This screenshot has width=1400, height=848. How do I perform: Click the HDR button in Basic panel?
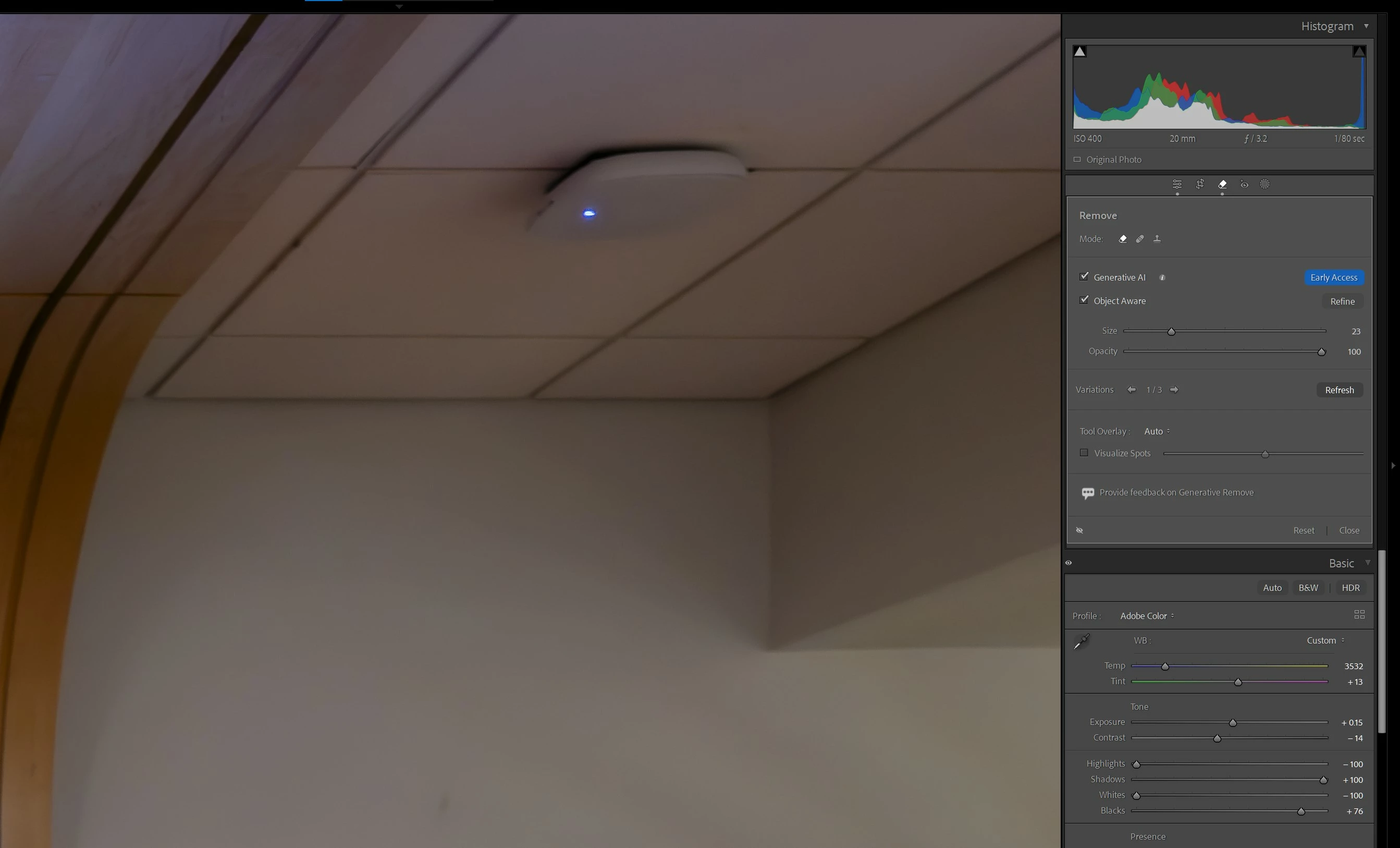tap(1350, 588)
